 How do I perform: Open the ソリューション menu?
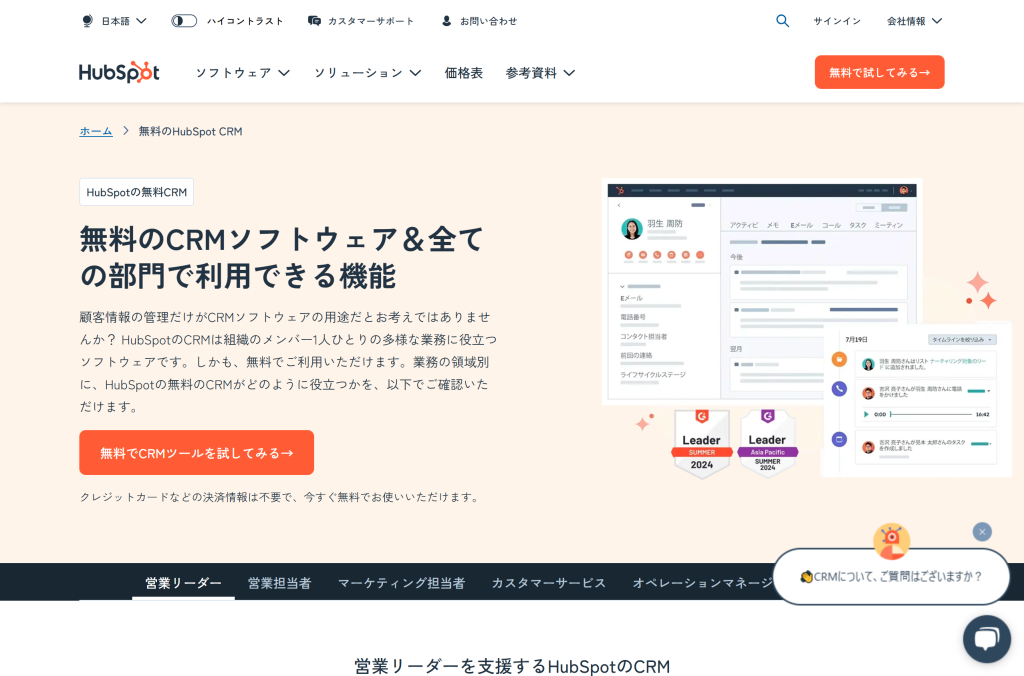tap(368, 73)
